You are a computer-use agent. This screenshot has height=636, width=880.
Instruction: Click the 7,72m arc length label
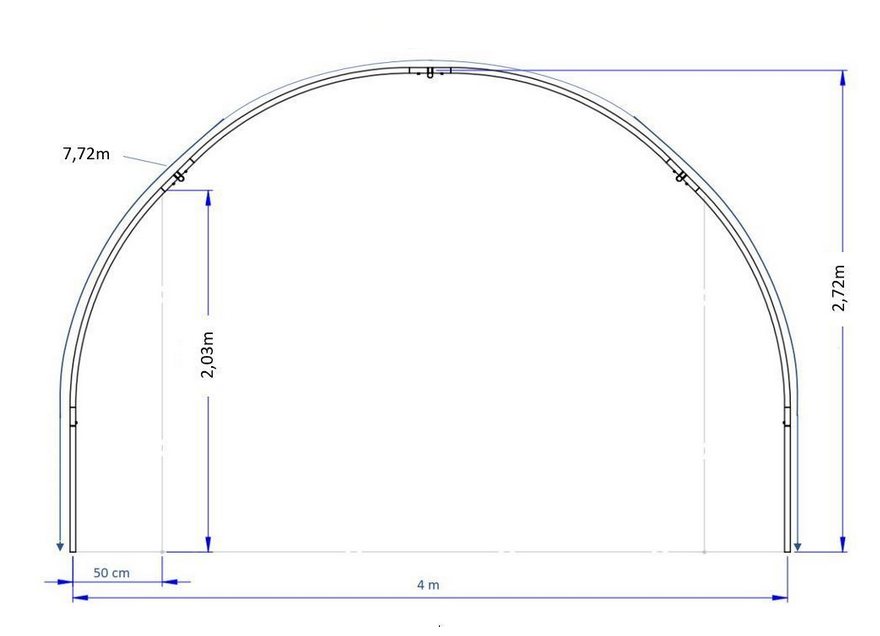[x=86, y=154]
